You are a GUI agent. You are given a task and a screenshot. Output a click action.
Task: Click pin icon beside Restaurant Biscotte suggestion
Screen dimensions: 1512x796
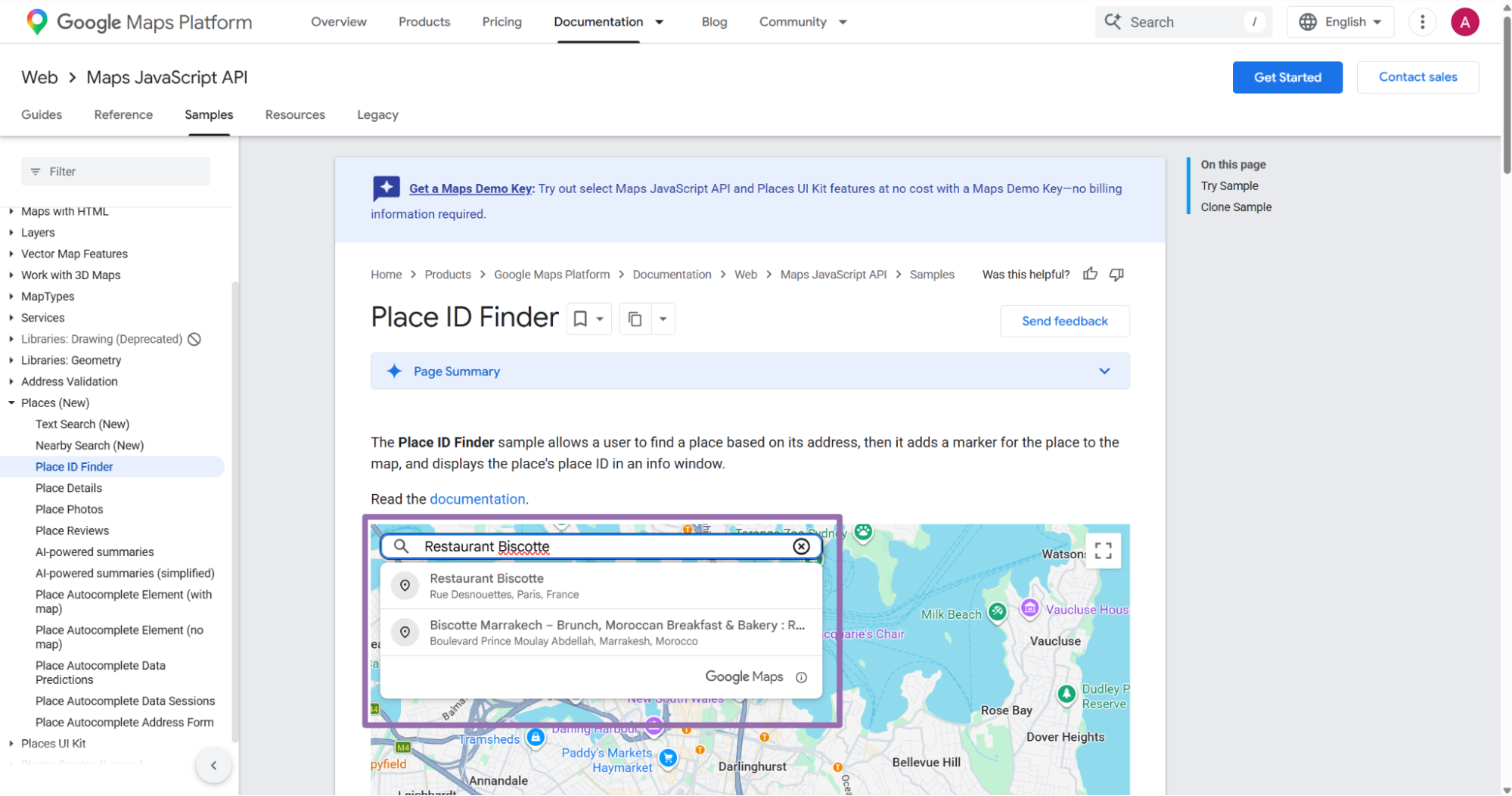[405, 586]
